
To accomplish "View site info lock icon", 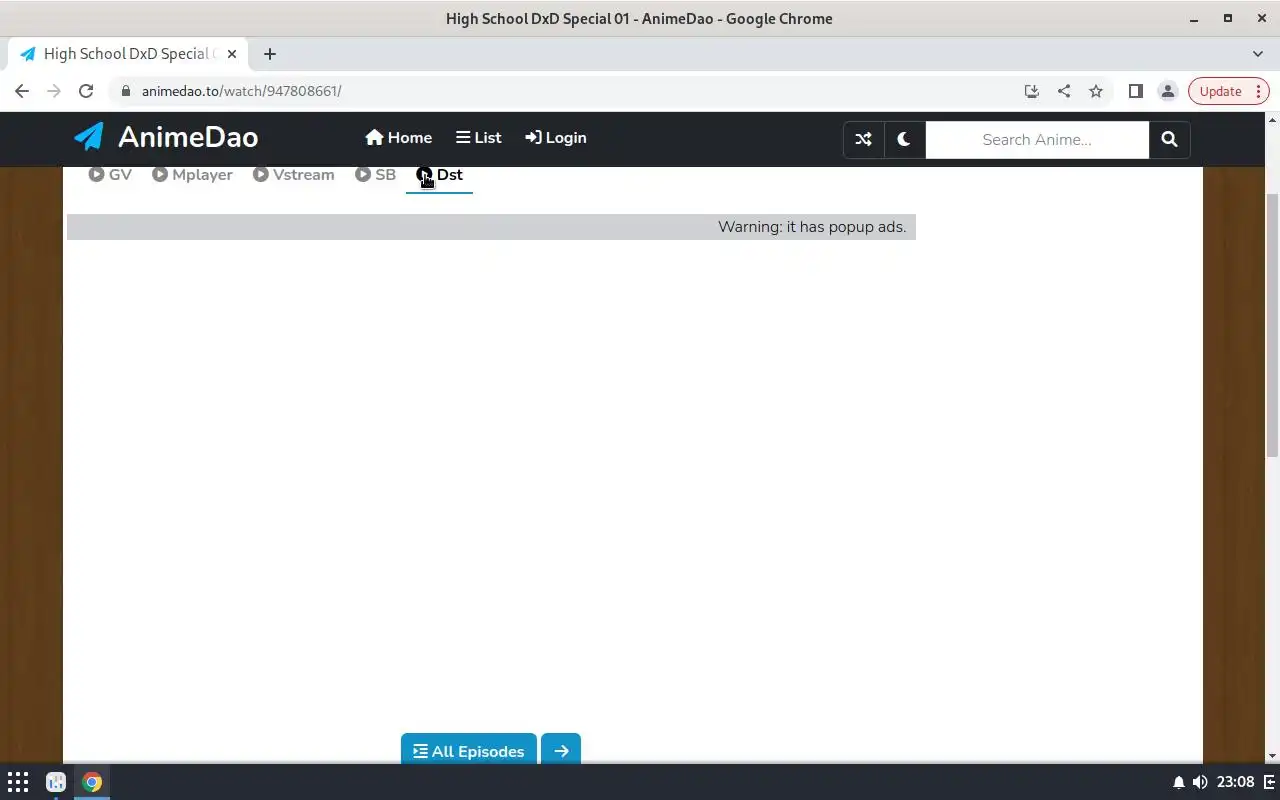I will click(x=125, y=91).
